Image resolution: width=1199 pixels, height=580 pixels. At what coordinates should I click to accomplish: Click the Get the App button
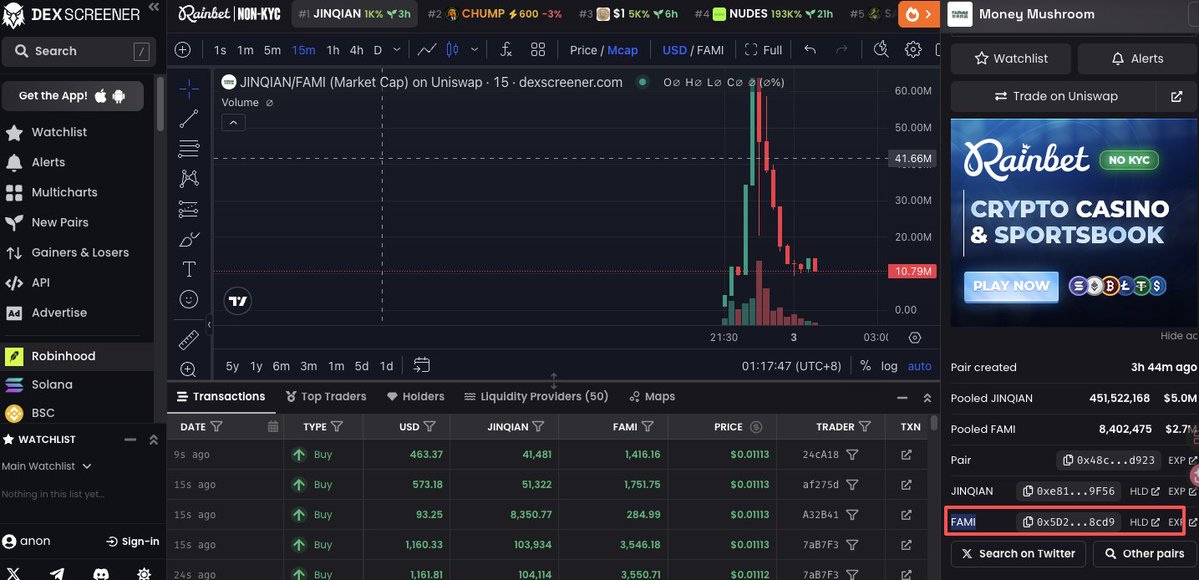[72, 96]
